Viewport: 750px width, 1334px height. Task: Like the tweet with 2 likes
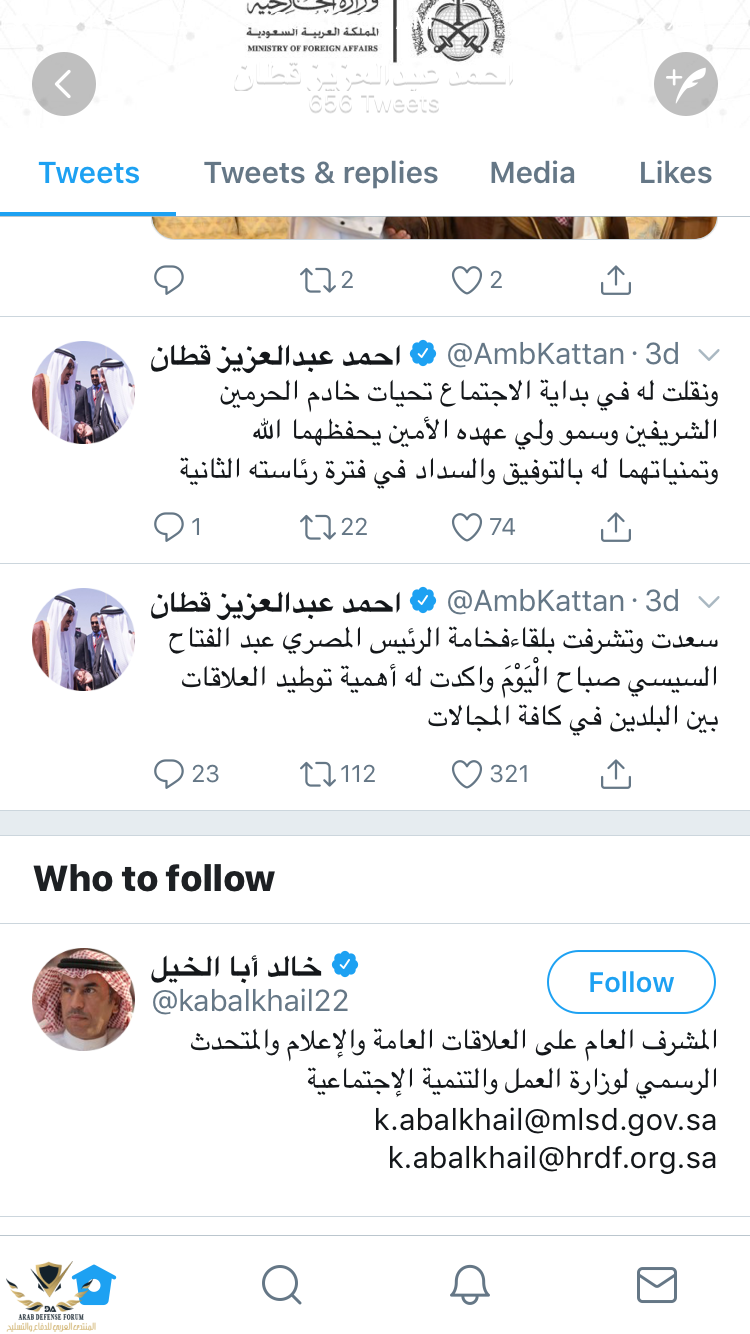click(x=467, y=280)
